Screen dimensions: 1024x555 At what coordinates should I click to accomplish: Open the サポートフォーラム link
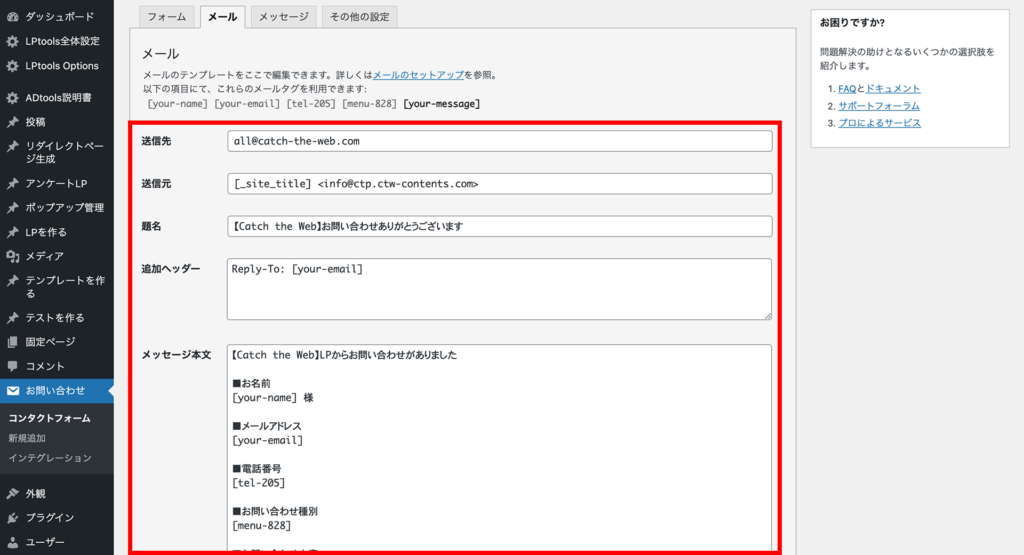pos(878,106)
